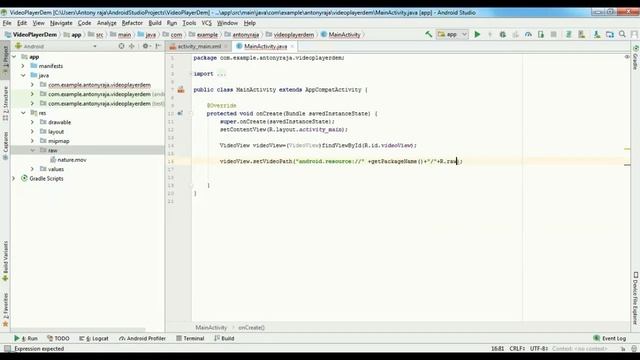Click onCreate() in editor breadcrumb

tap(251, 327)
